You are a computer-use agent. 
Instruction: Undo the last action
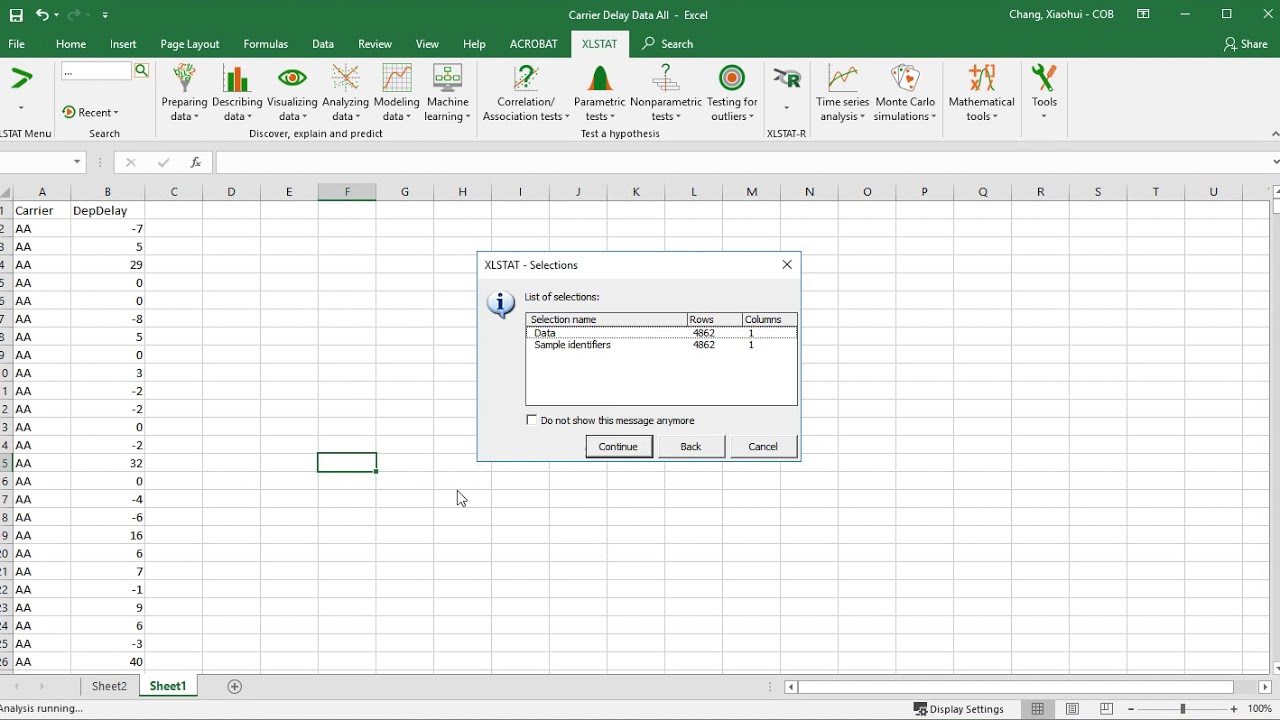42,15
